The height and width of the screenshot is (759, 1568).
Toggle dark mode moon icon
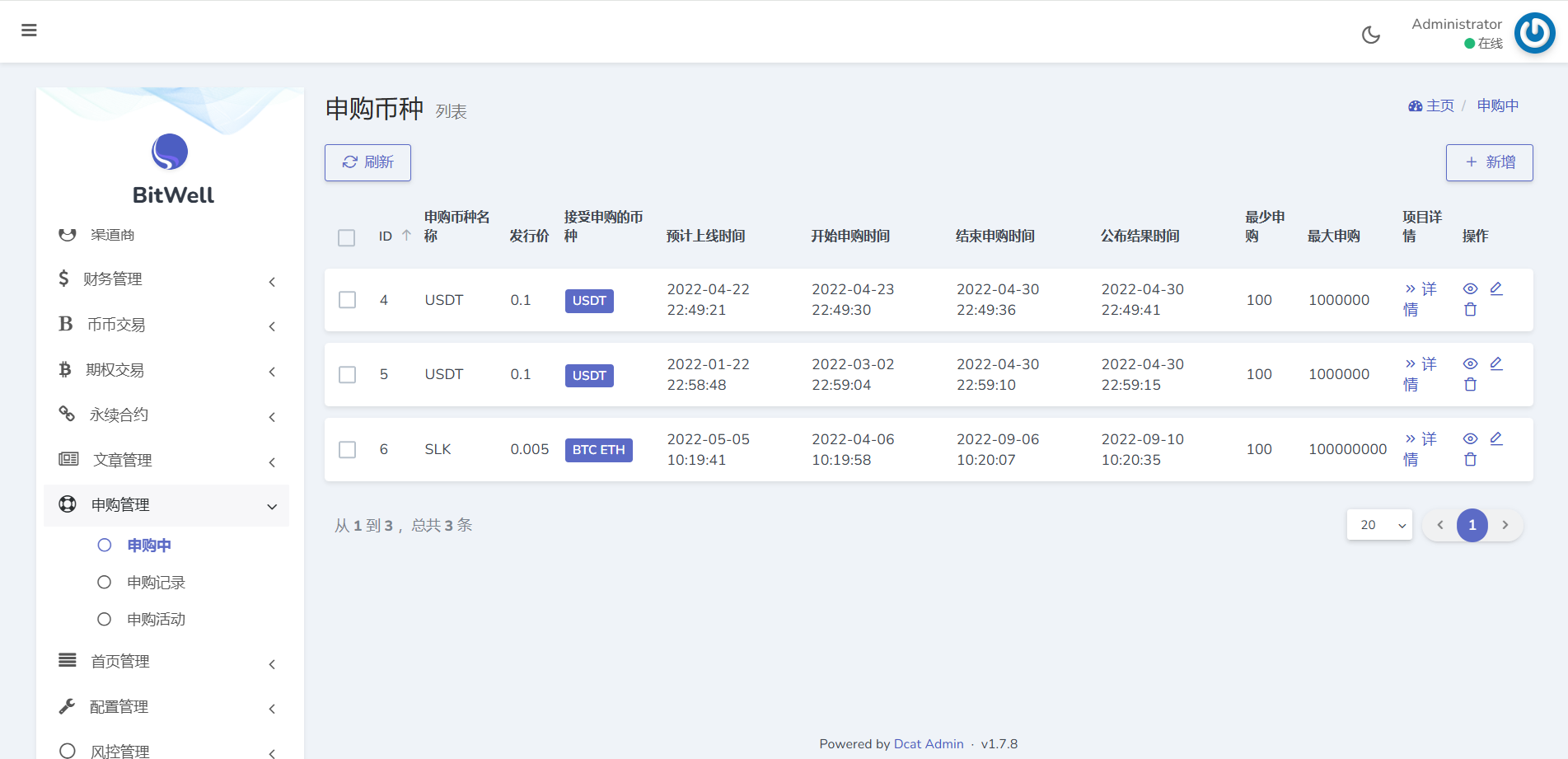(x=1370, y=35)
